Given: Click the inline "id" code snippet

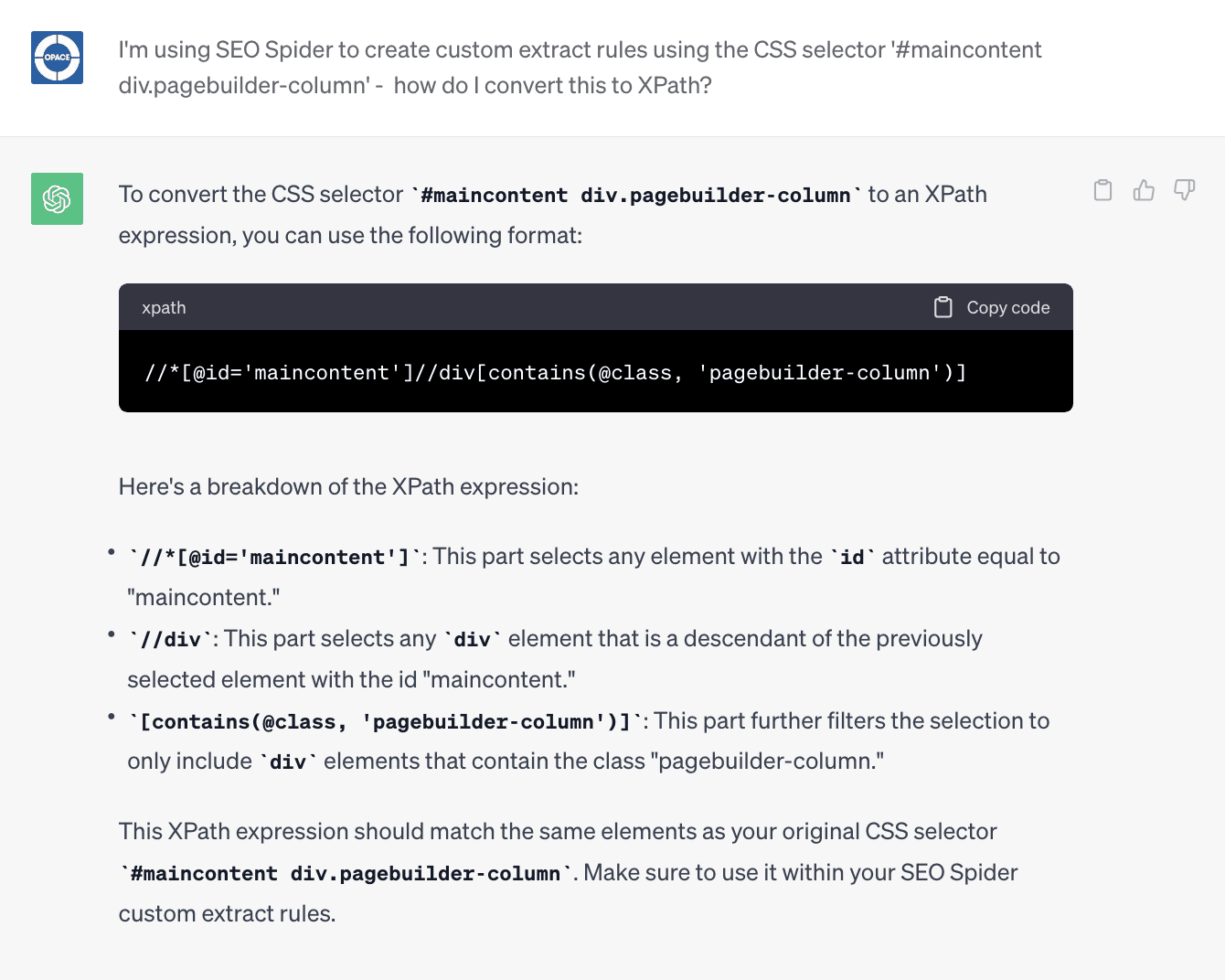Looking at the screenshot, I should click(852, 558).
